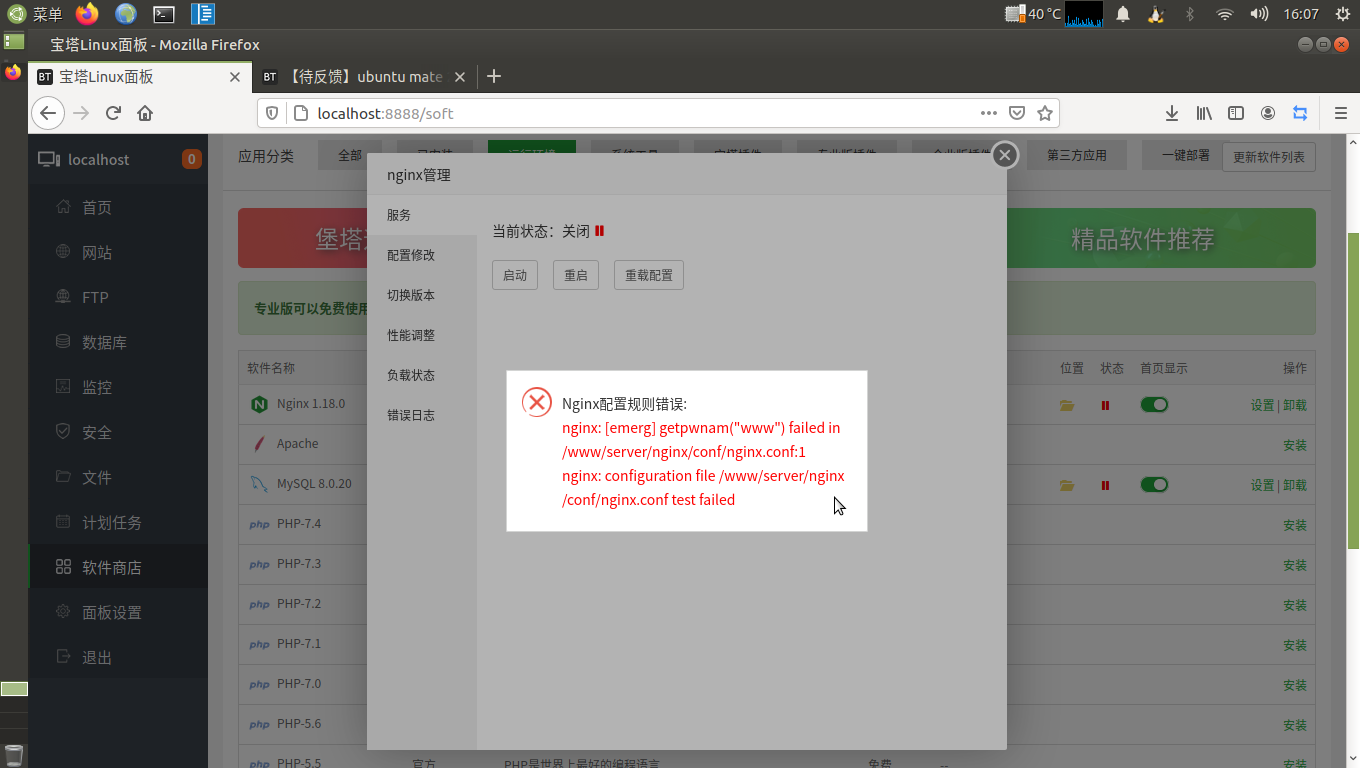Screen dimensions: 1360x768
Task: Open a new browser tab plus
Action: click(x=493, y=76)
